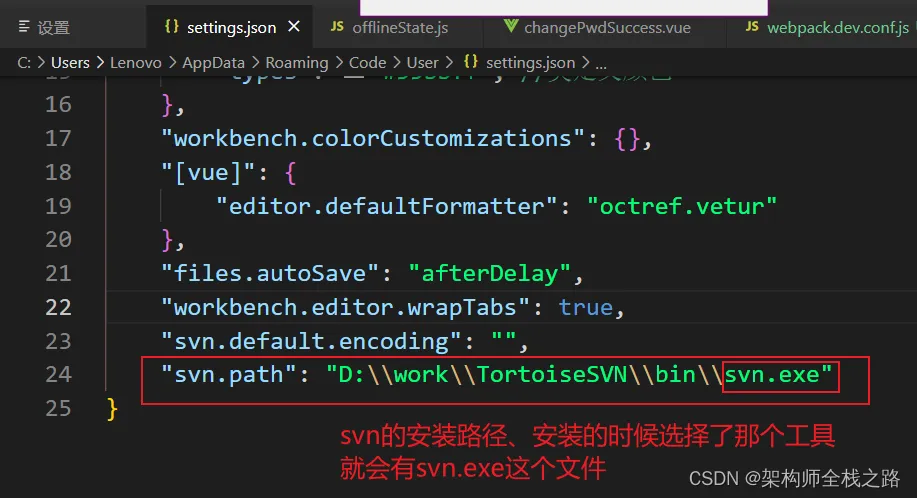Click User in the breadcrumb path

tap(422, 63)
